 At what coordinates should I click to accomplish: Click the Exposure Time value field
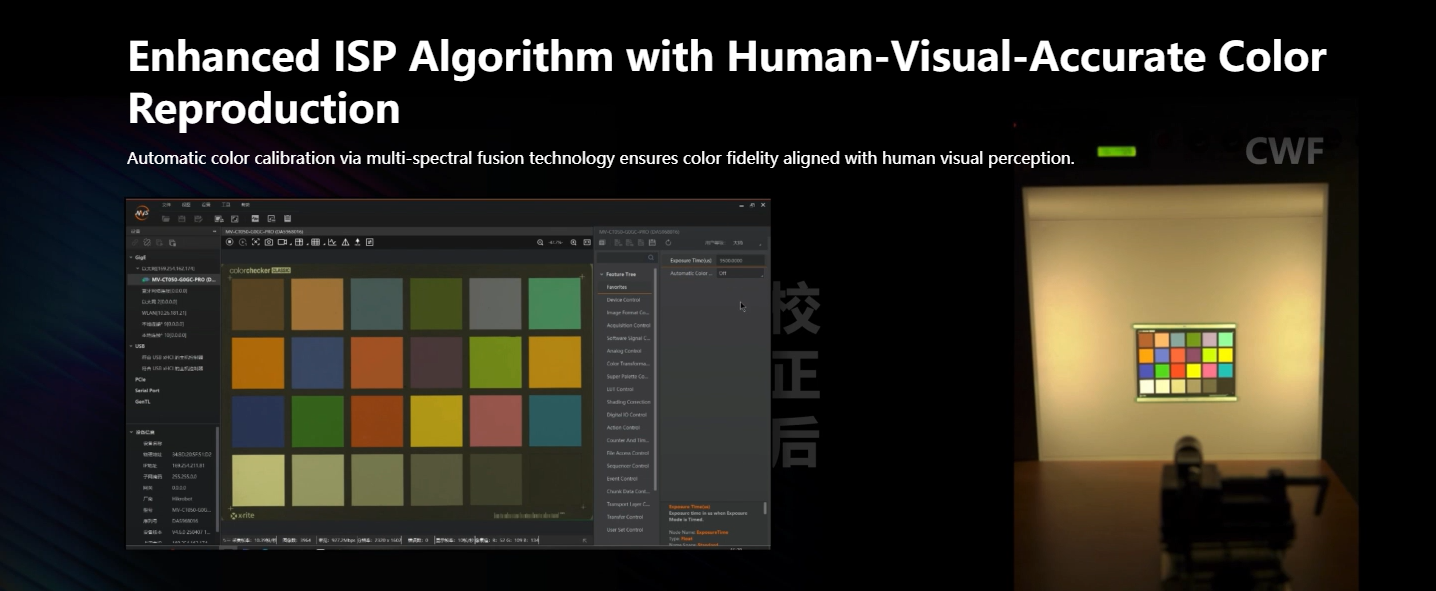[x=740, y=261]
